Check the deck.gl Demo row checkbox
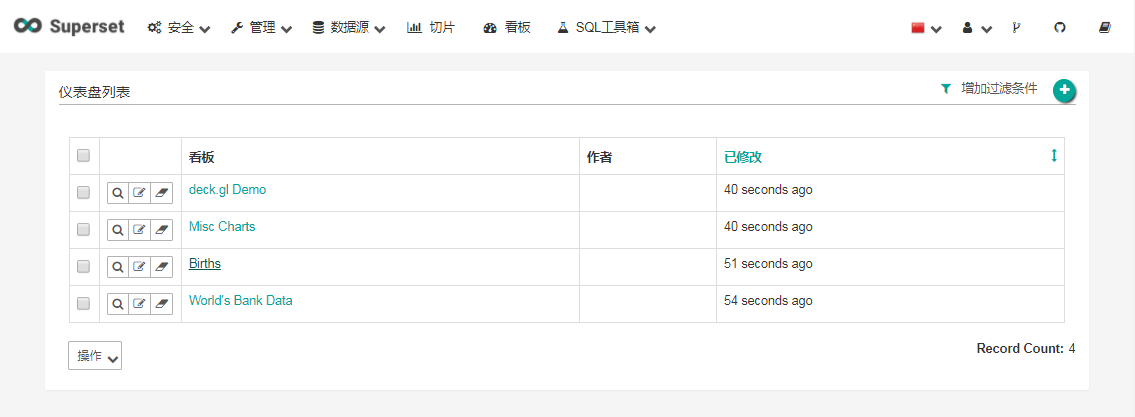 click(x=83, y=193)
